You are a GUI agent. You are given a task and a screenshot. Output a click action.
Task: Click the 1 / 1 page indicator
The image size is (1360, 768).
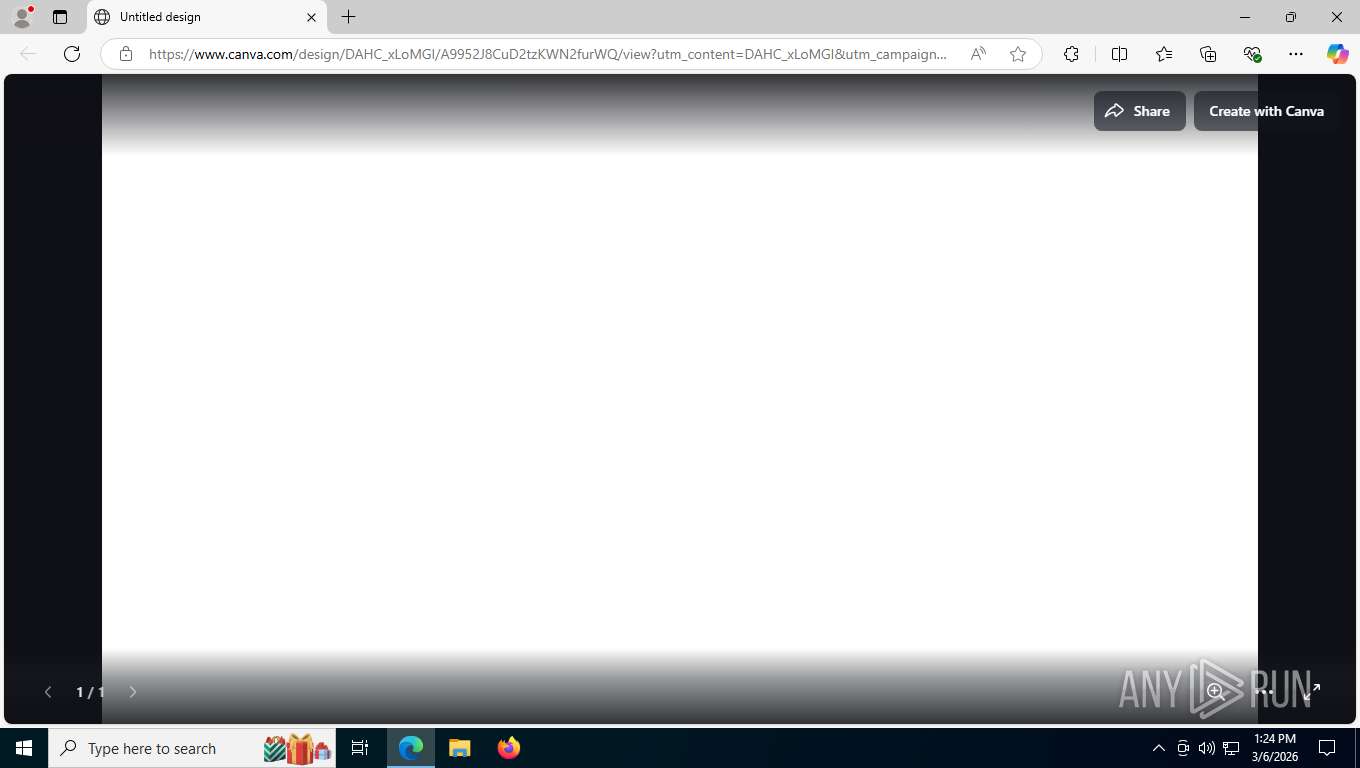pyautogui.click(x=90, y=692)
